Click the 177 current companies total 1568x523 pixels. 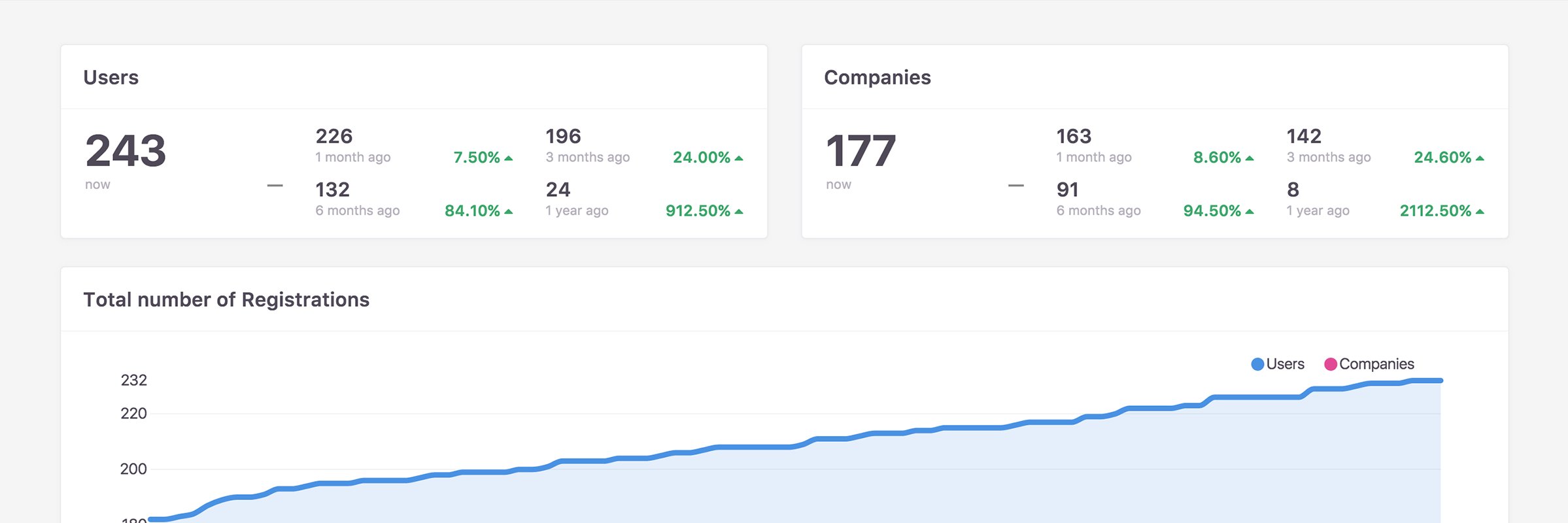coord(861,150)
